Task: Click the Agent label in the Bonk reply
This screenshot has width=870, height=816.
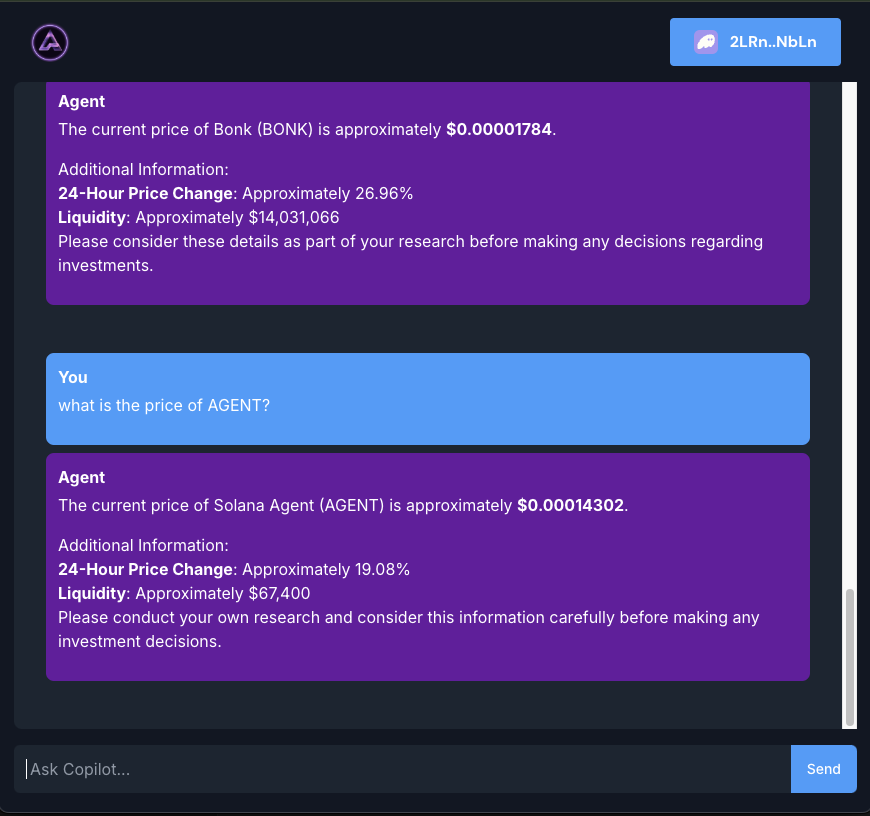Action: click(82, 102)
